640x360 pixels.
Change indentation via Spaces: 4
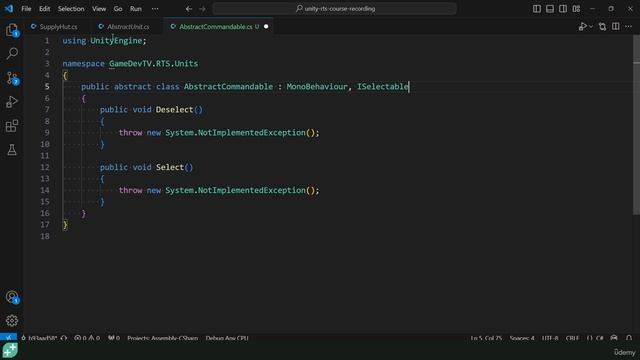522,338
